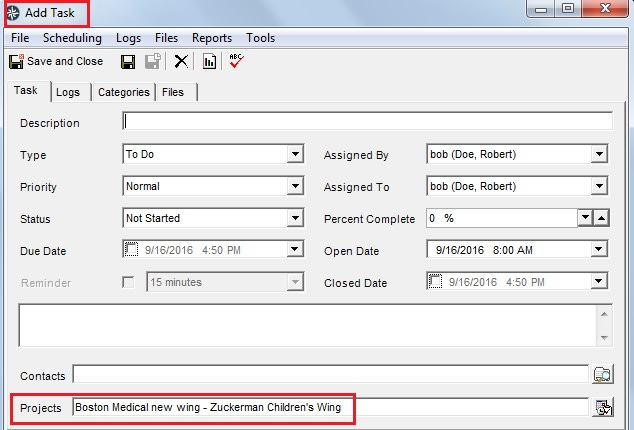
Task: Close the Add Task window
Action: (605, 8)
